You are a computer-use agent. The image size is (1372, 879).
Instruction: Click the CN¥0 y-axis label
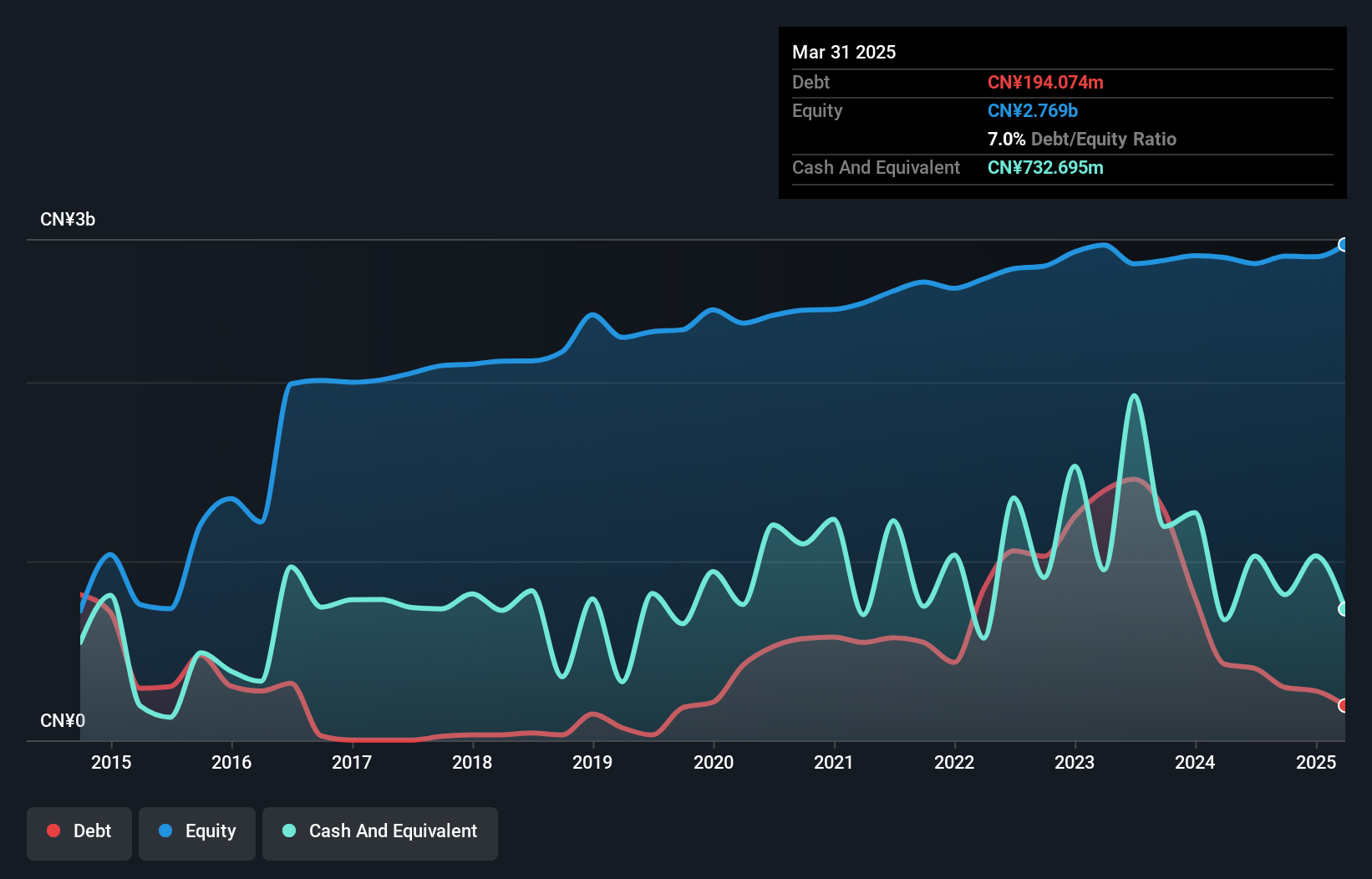(63, 720)
